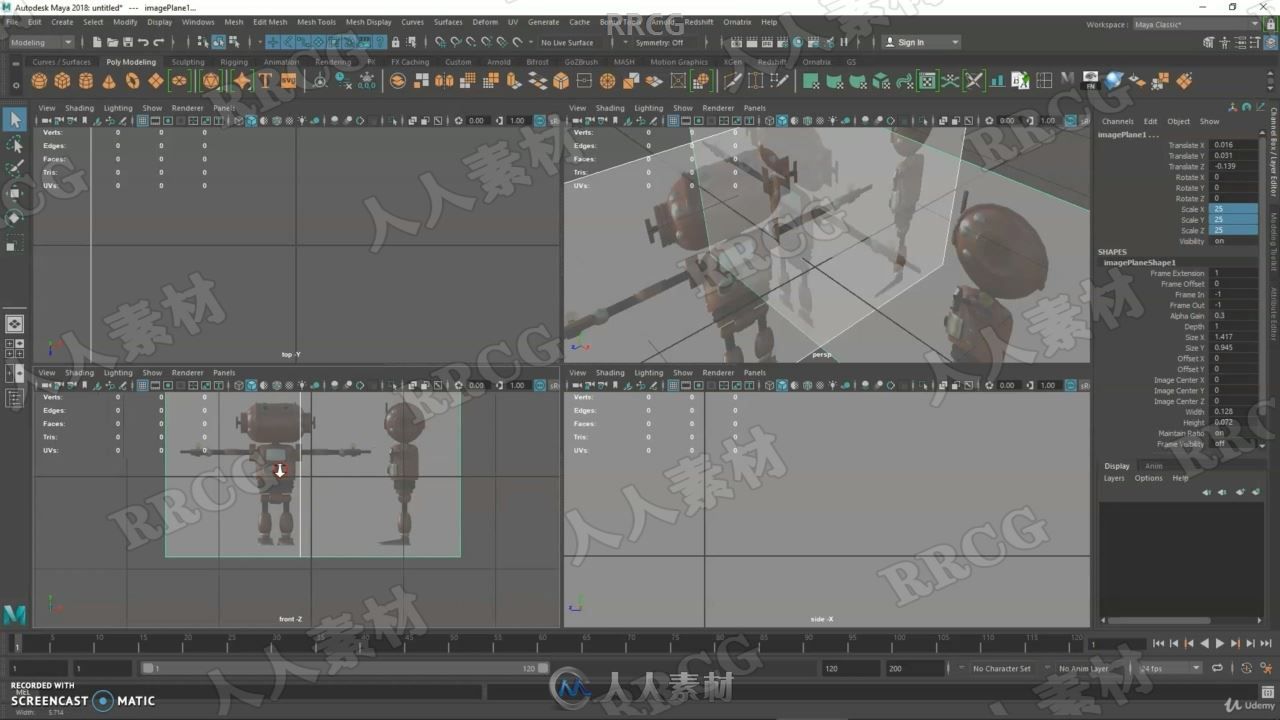Viewport: 1280px width, 720px height.
Task: Click the New Scene icon
Action: click(x=97, y=42)
